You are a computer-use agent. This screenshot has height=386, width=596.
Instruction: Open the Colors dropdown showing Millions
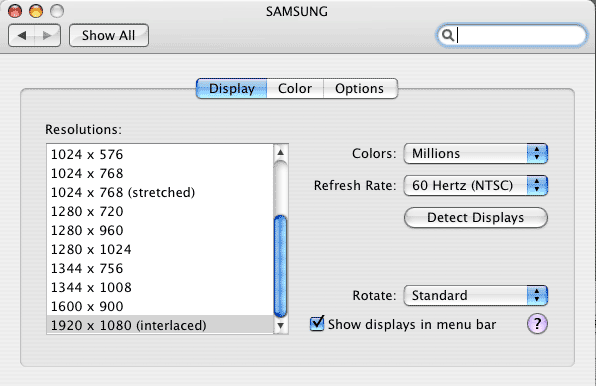pos(476,153)
